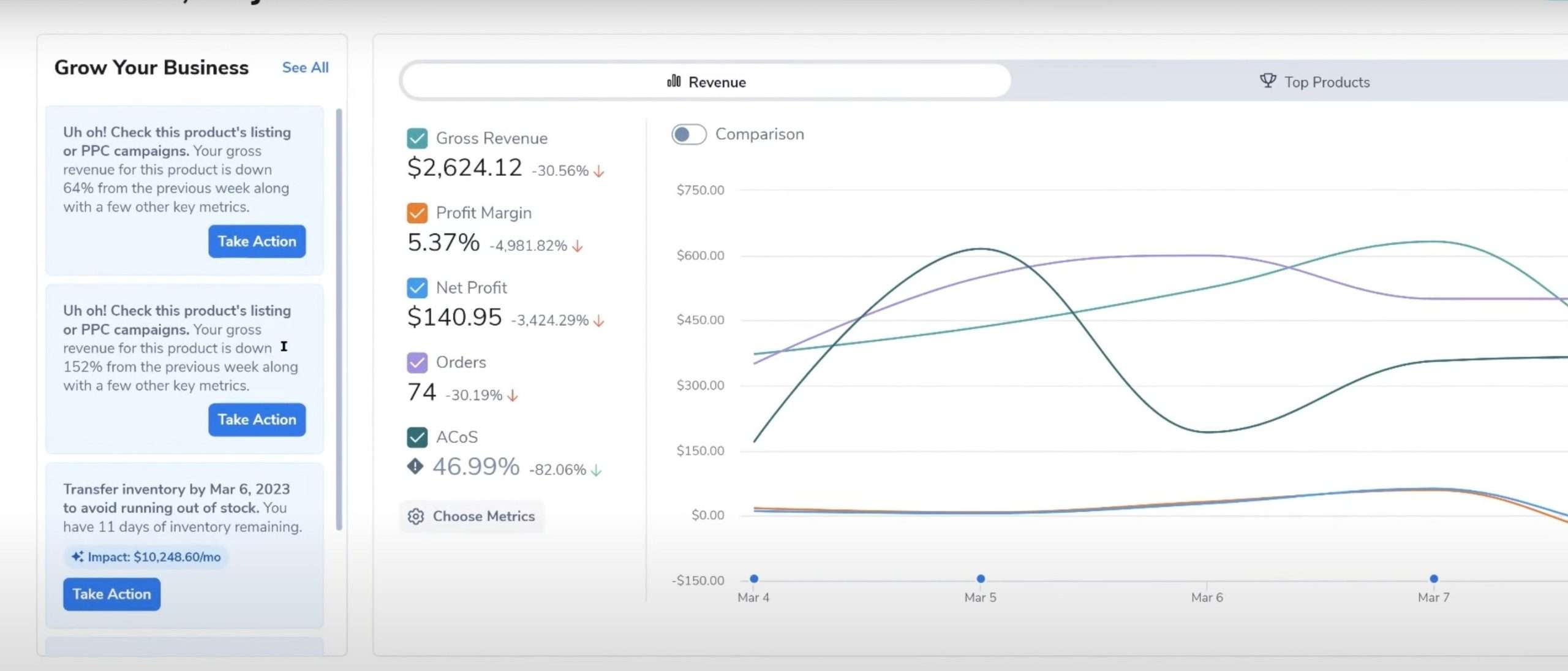
Task: Click the ACoS green down arrow
Action: tap(597, 470)
